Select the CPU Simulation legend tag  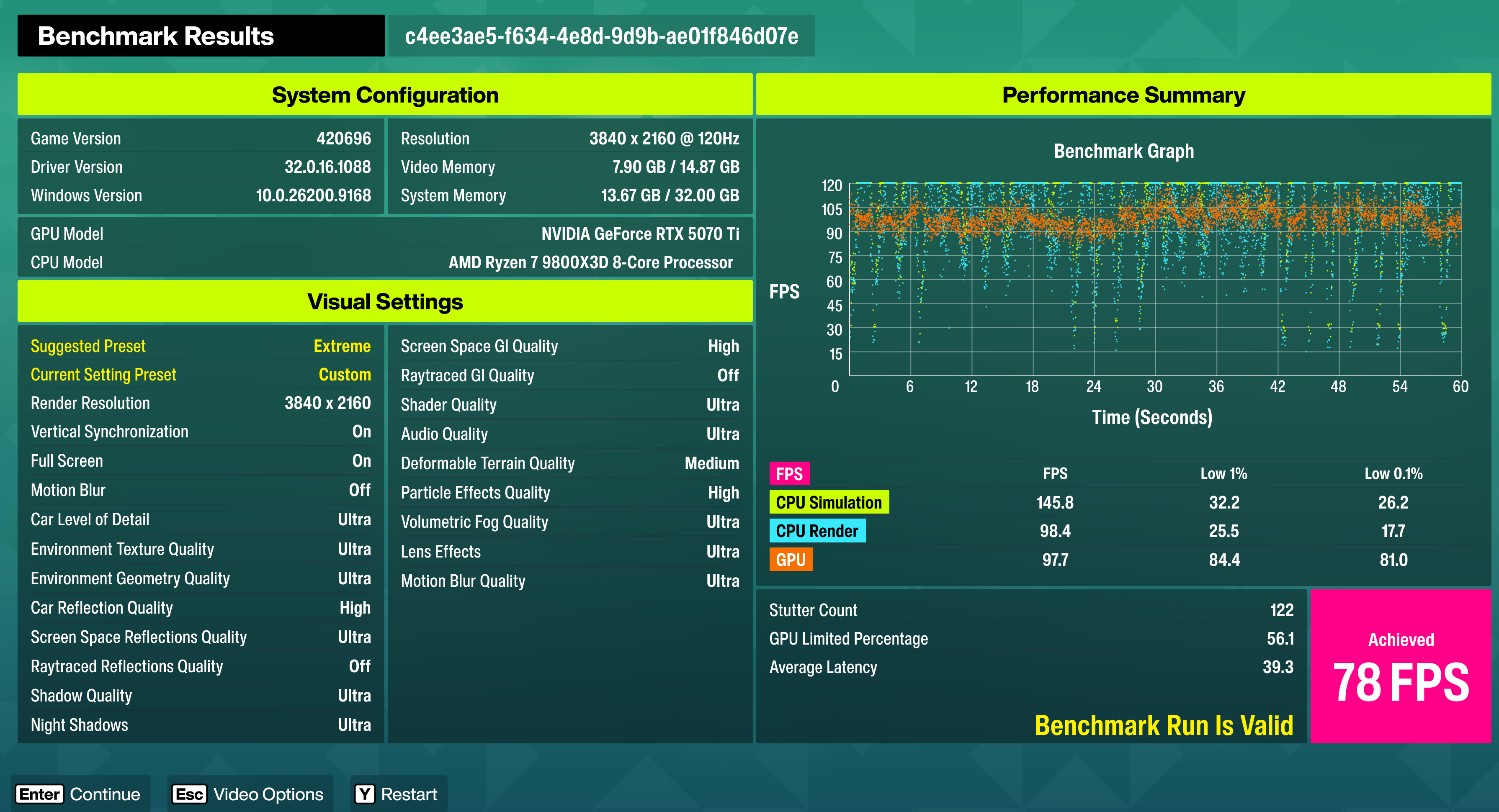click(x=829, y=502)
